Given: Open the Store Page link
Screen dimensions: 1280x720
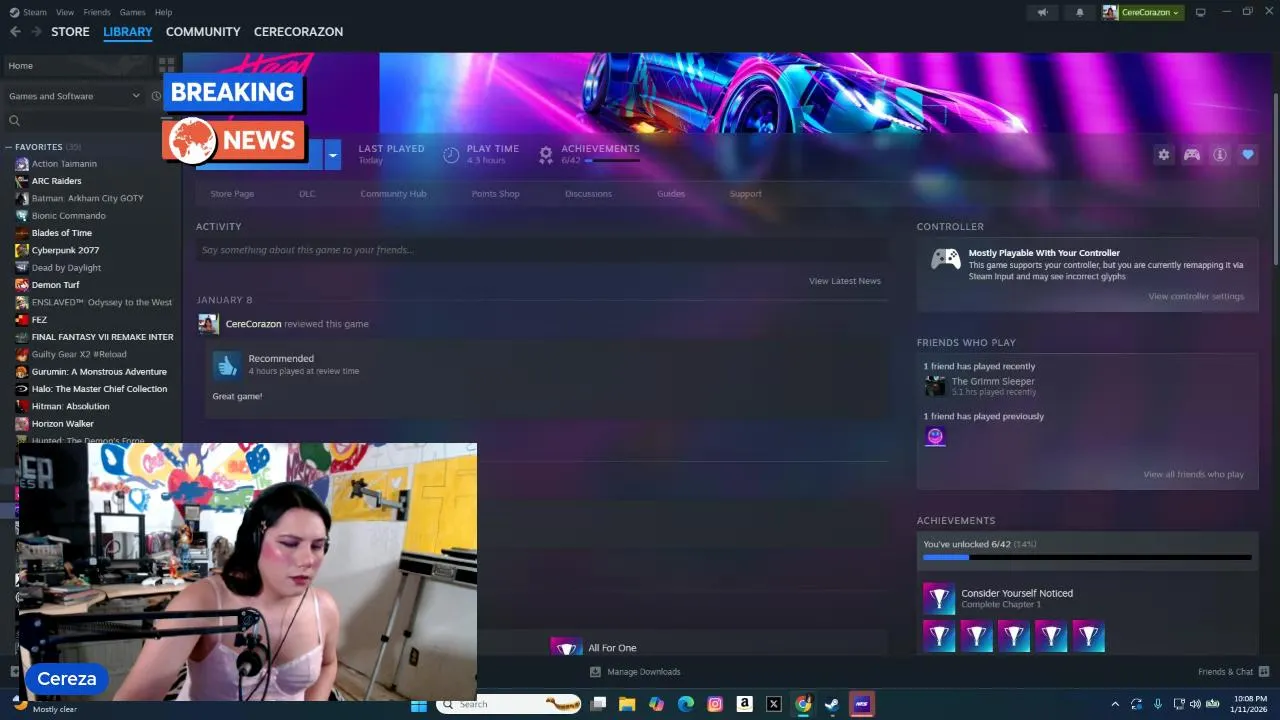Looking at the screenshot, I should tap(232, 194).
